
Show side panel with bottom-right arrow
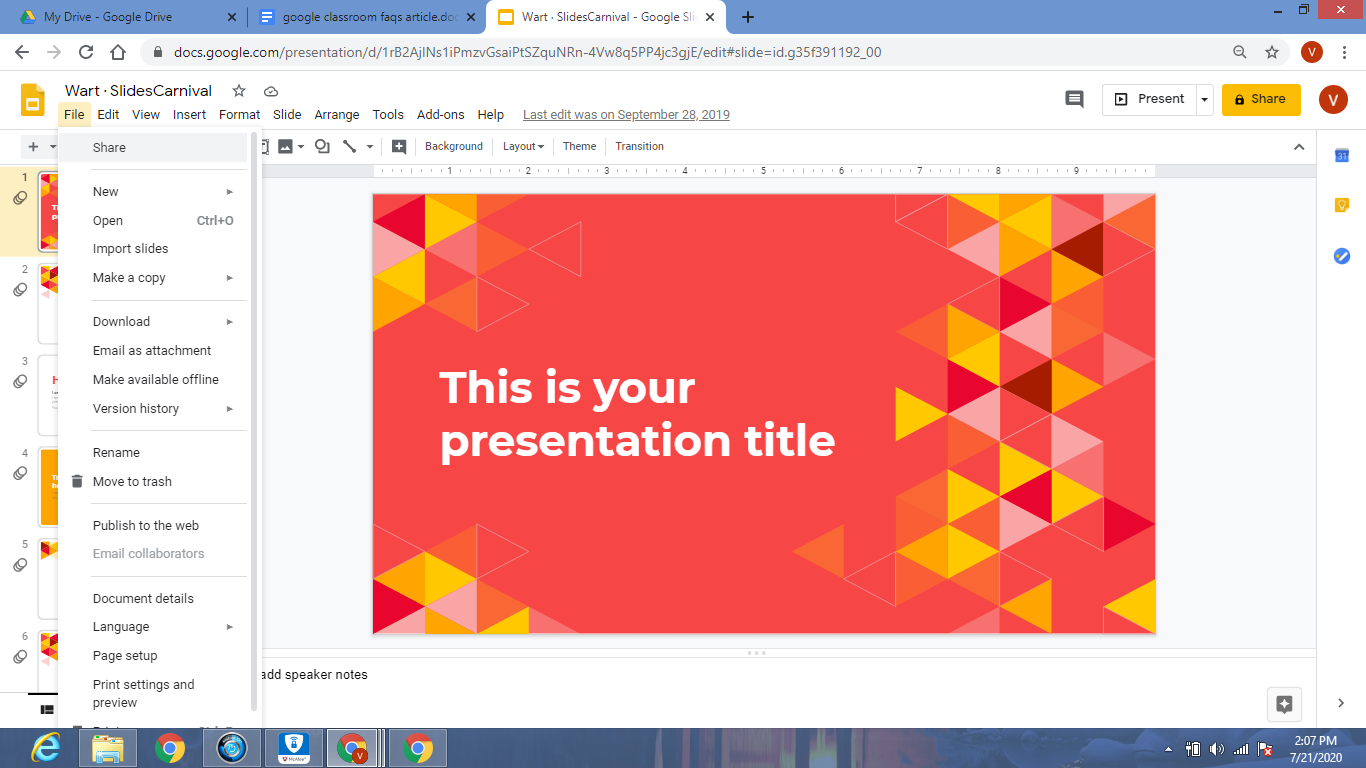coord(1341,704)
